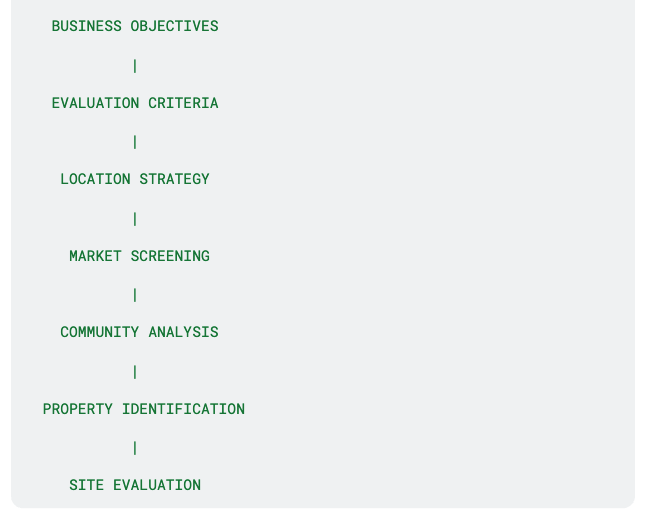Select the SCREENING text

(x=170, y=256)
